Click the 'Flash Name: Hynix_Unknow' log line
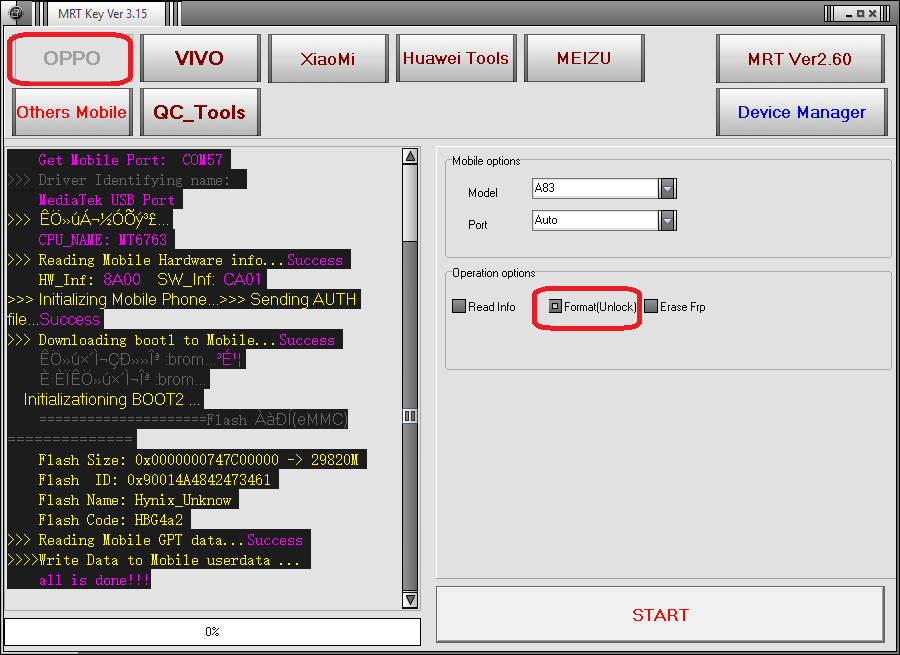900x655 pixels. (135, 500)
